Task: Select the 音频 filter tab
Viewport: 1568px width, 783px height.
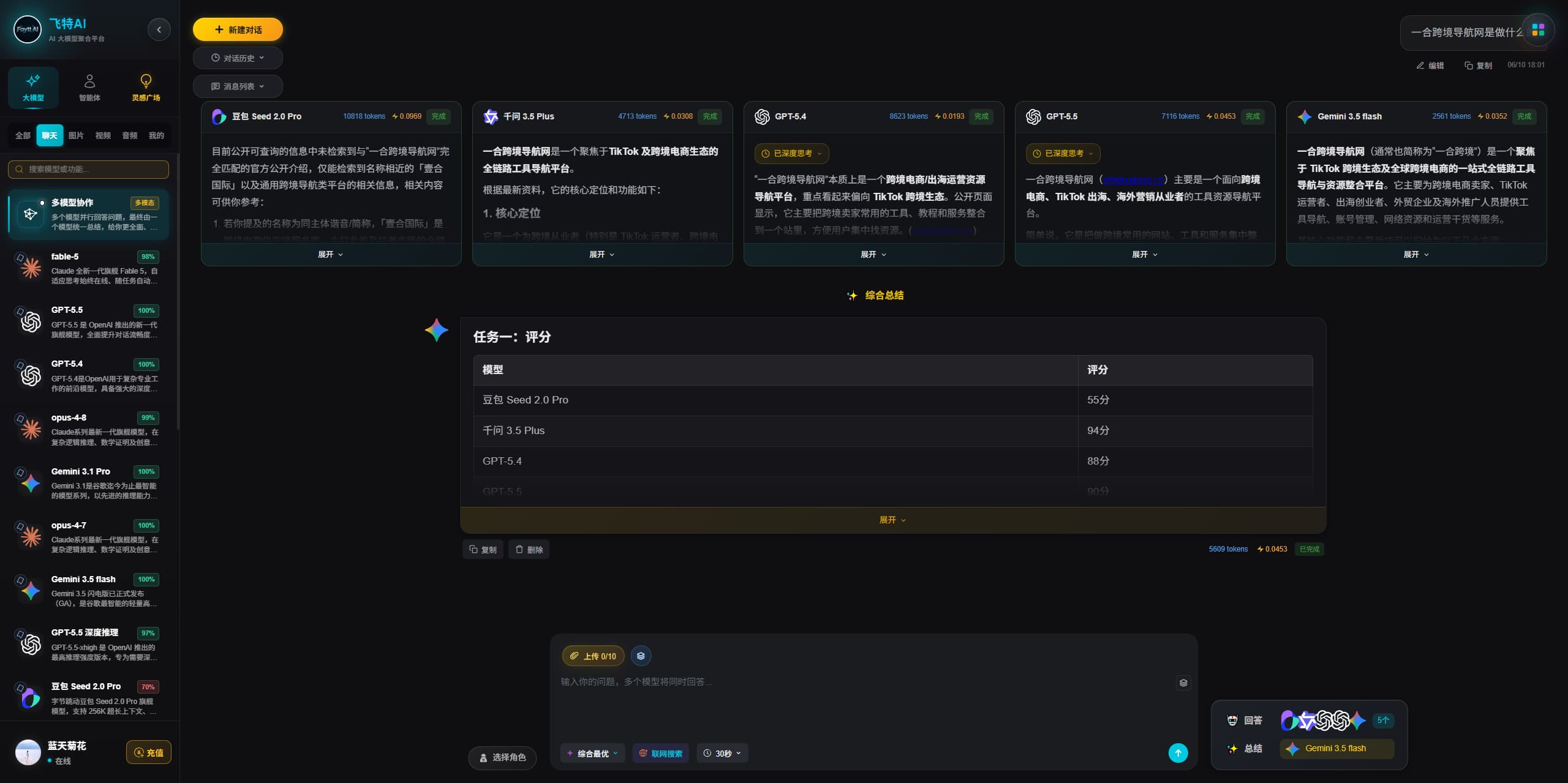Action: click(130, 135)
